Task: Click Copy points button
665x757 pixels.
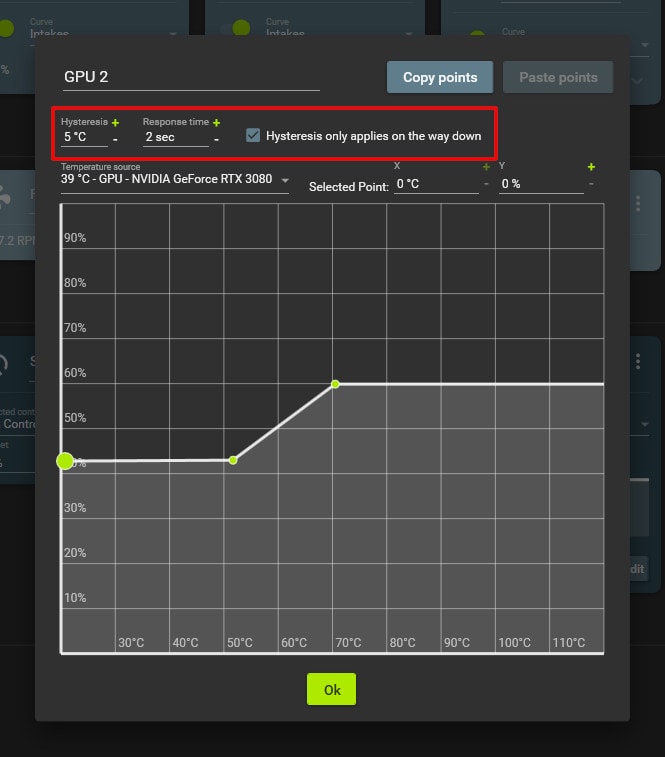Action: (x=440, y=77)
